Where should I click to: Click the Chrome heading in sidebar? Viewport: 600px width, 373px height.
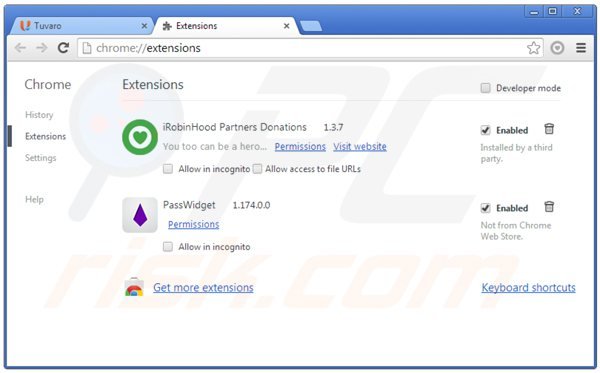point(48,85)
